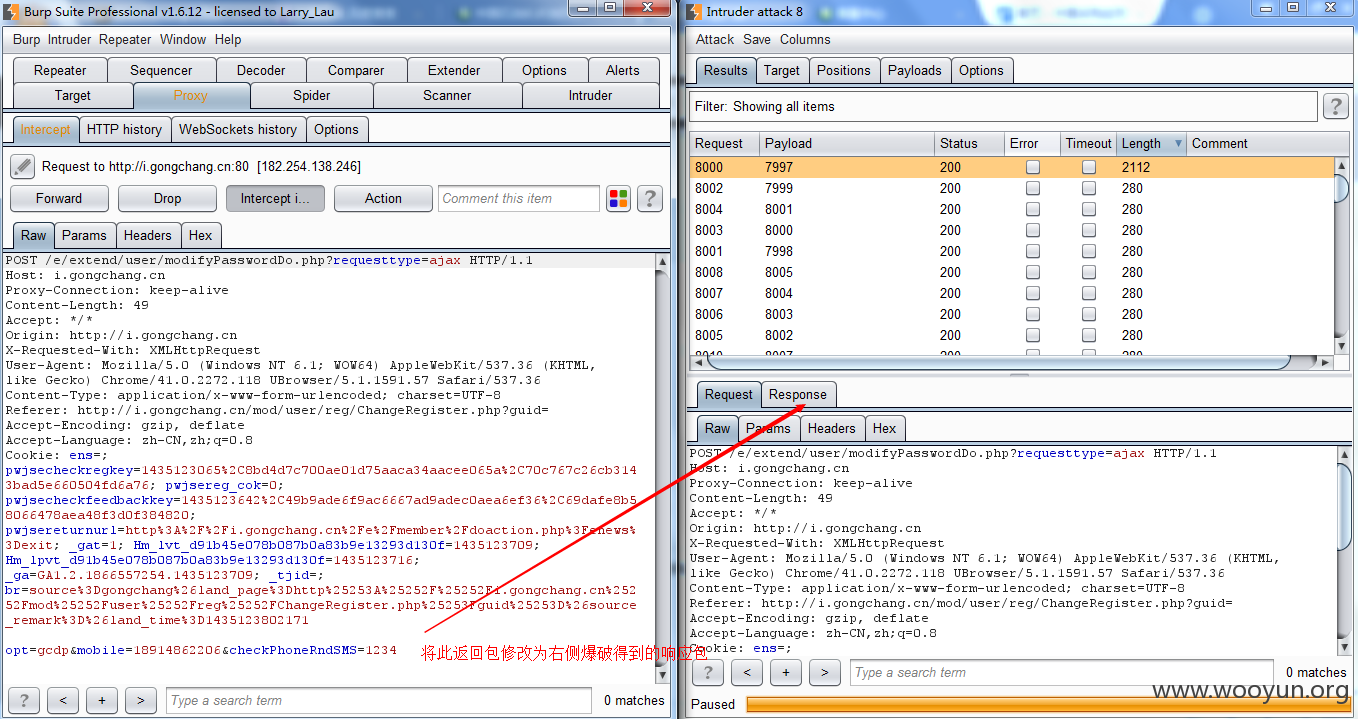Viewport: 1358px width, 719px height.
Task: Open the highlight color picker icon
Action: point(619,198)
